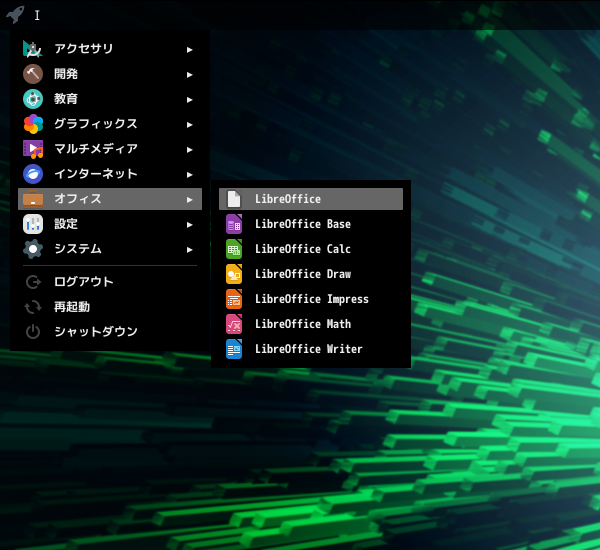Viewport: 600px width, 550px height.
Task: Expand the グラフィックス submenu arrow
Action: tap(189, 125)
